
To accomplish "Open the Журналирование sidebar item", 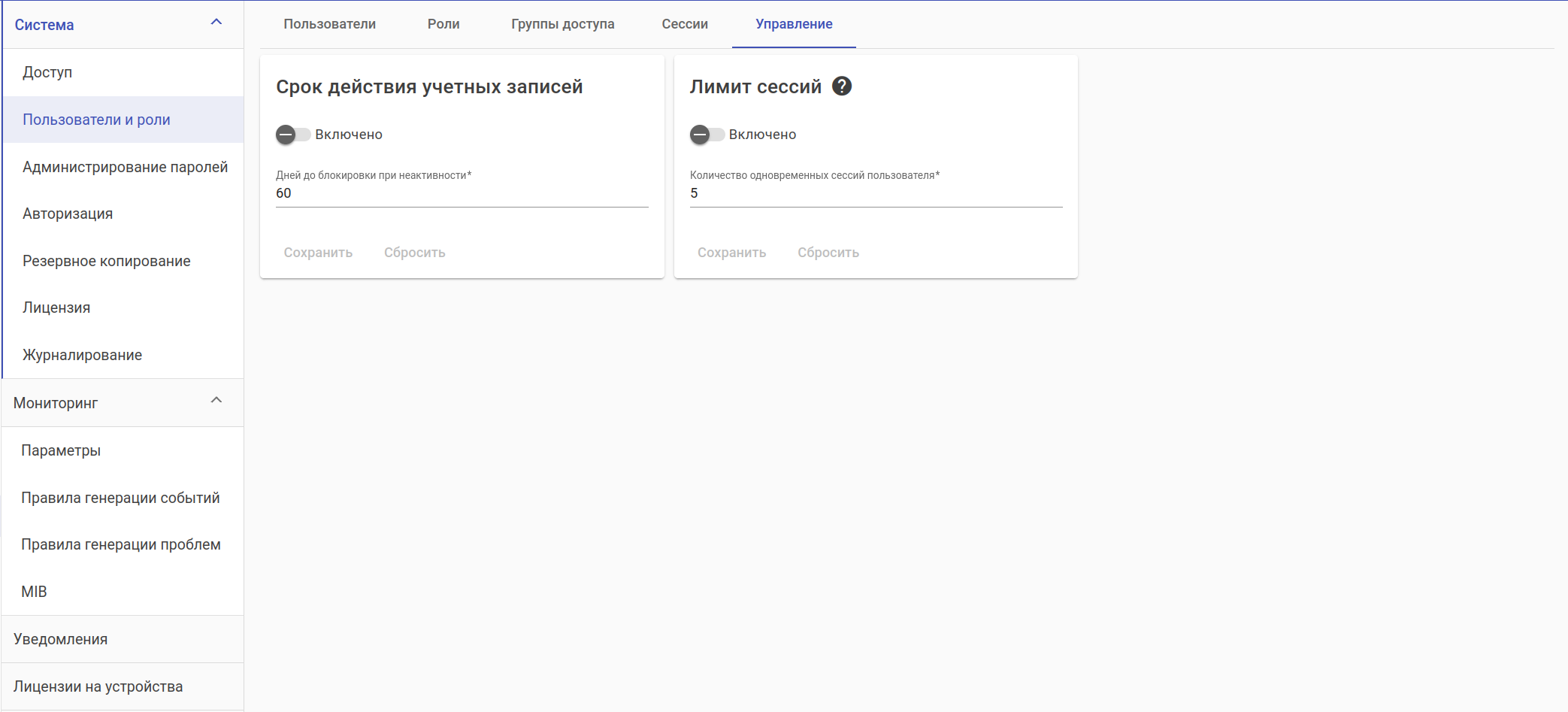I will click(82, 355).
